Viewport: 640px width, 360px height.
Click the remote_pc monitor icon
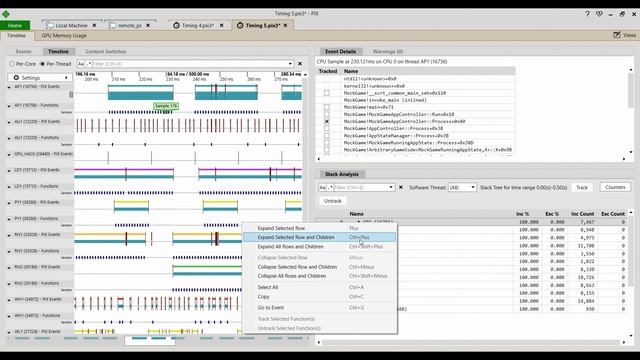pyautogui.click(x=113, y=25)
